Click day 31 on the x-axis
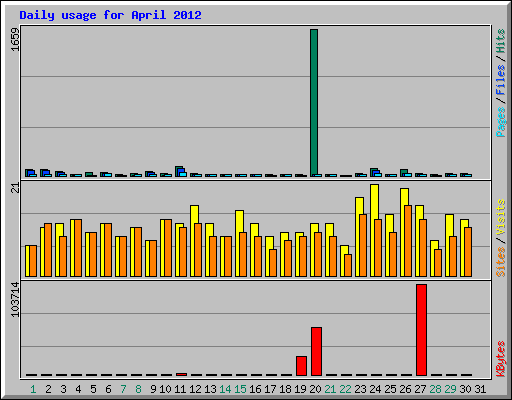This screenshot has width=512, height=400. pos(480,389)
